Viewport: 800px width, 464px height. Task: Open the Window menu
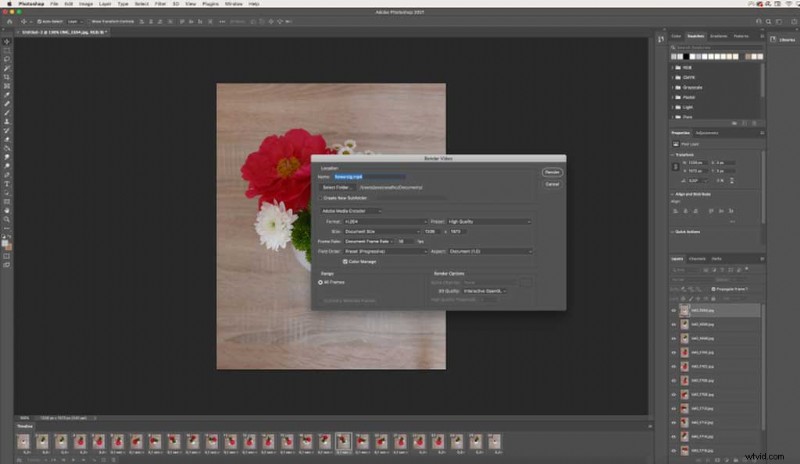234,4
